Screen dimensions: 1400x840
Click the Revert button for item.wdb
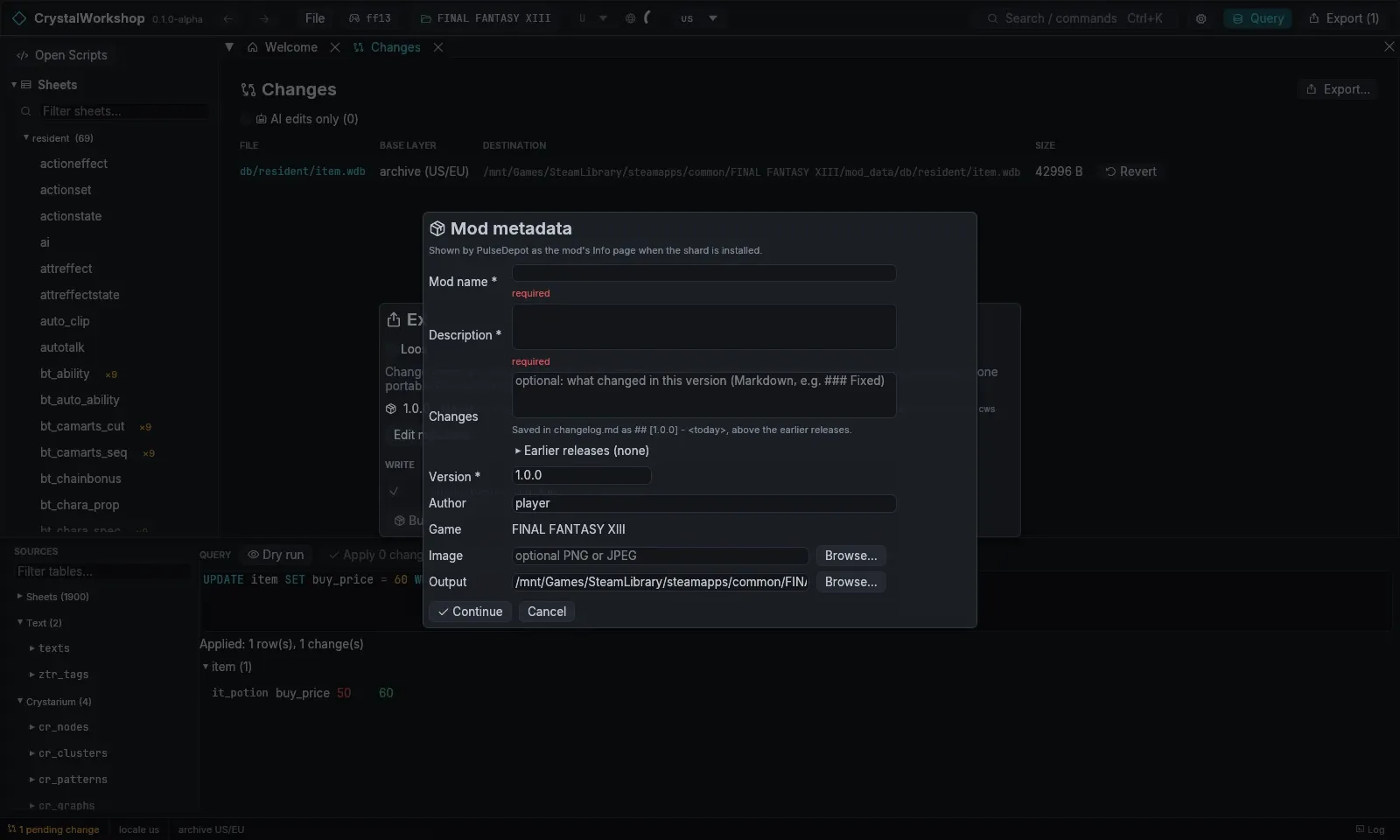[x=1130, y=171]
